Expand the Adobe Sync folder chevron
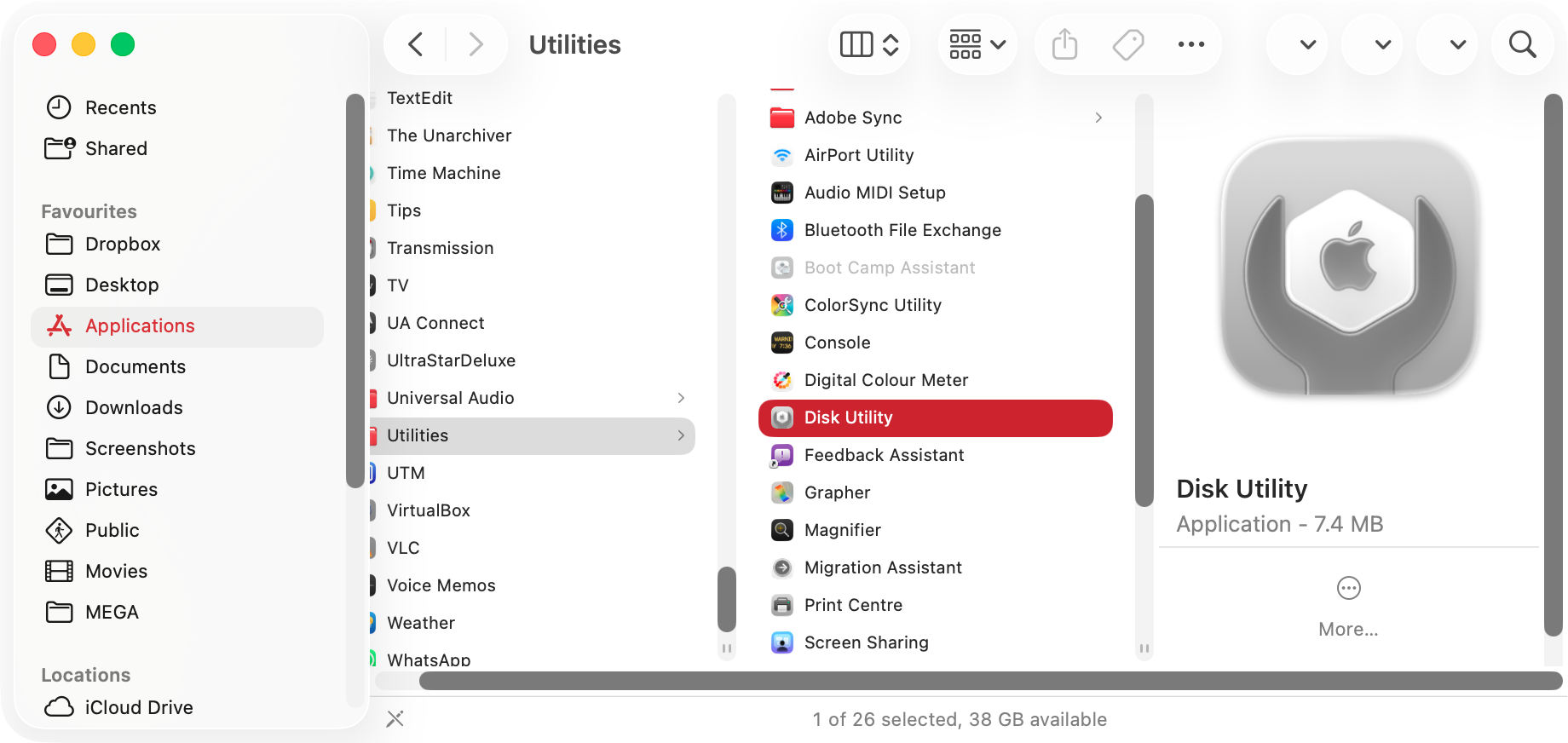This screenshot has height=743, width=1568. tap(1098, 118)
